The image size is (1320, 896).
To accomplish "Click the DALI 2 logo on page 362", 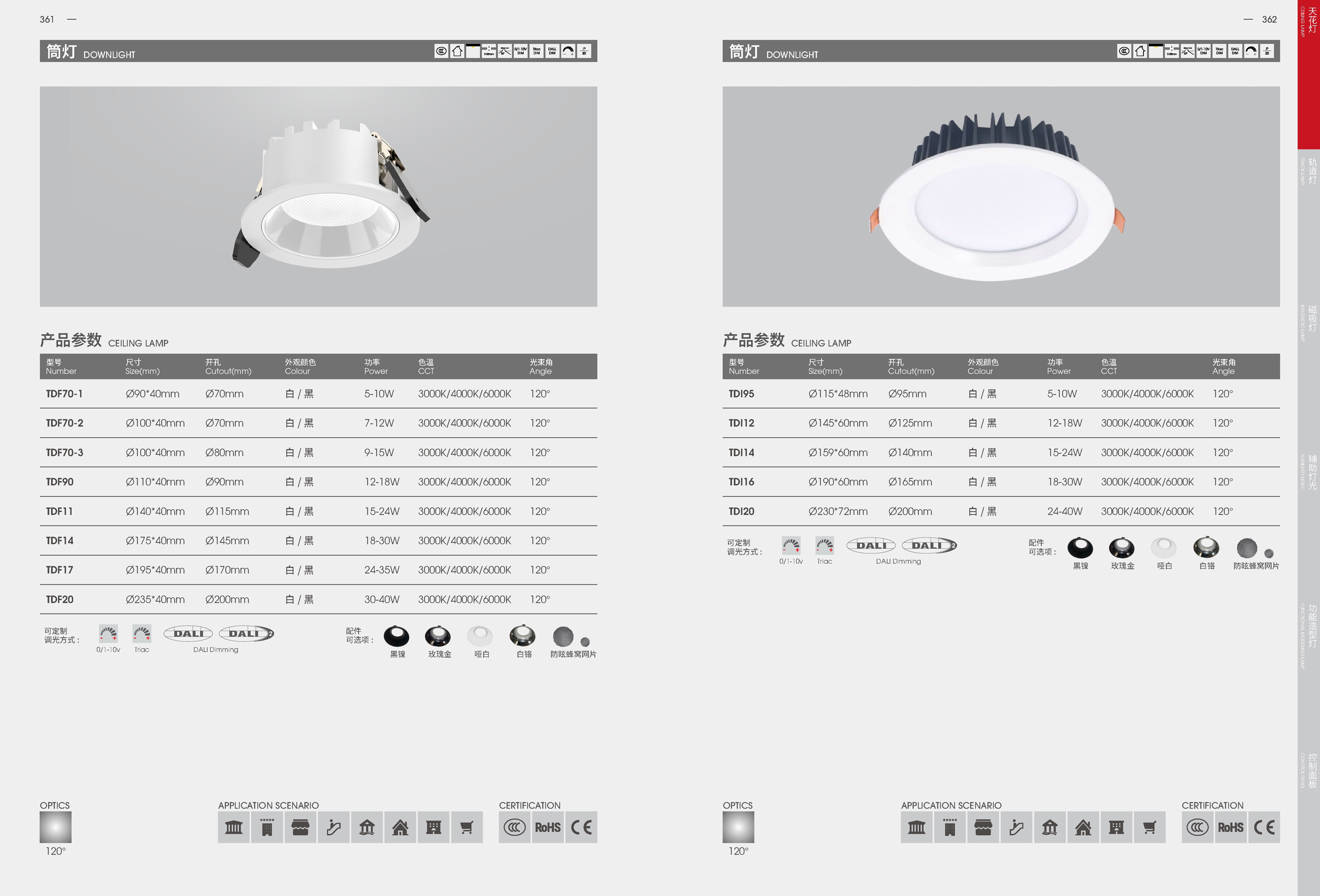I will tap(929, 545).
